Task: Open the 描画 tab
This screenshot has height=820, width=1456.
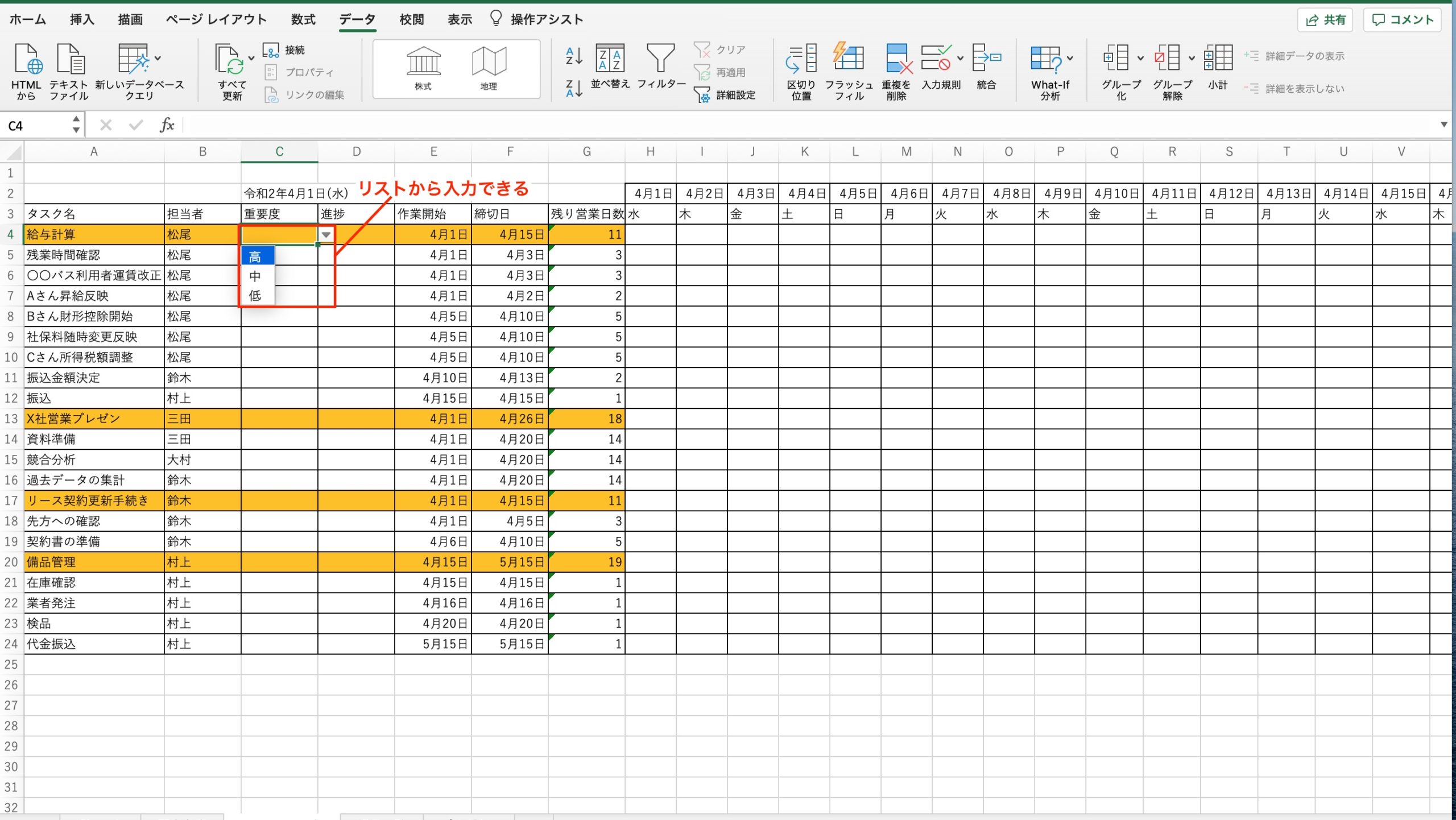Action: pos(130,19)
